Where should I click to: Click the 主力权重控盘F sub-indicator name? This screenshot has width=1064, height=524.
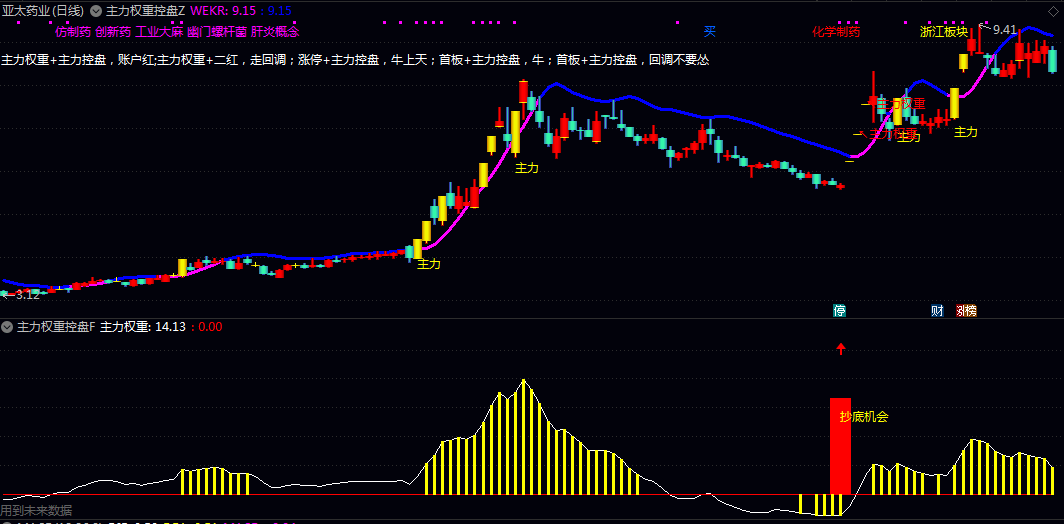point(56,327)
